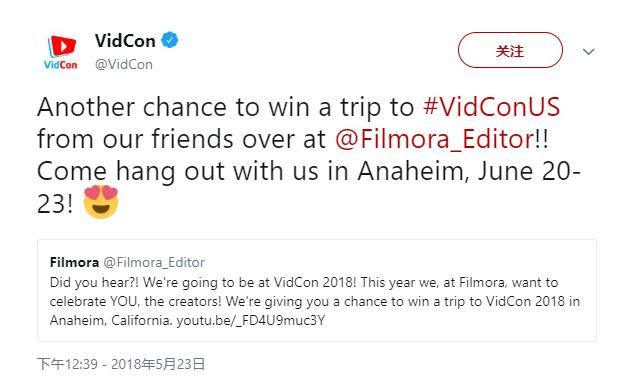
Task: Click the 'Anaheim, June 20-' line
Action: 469,171
